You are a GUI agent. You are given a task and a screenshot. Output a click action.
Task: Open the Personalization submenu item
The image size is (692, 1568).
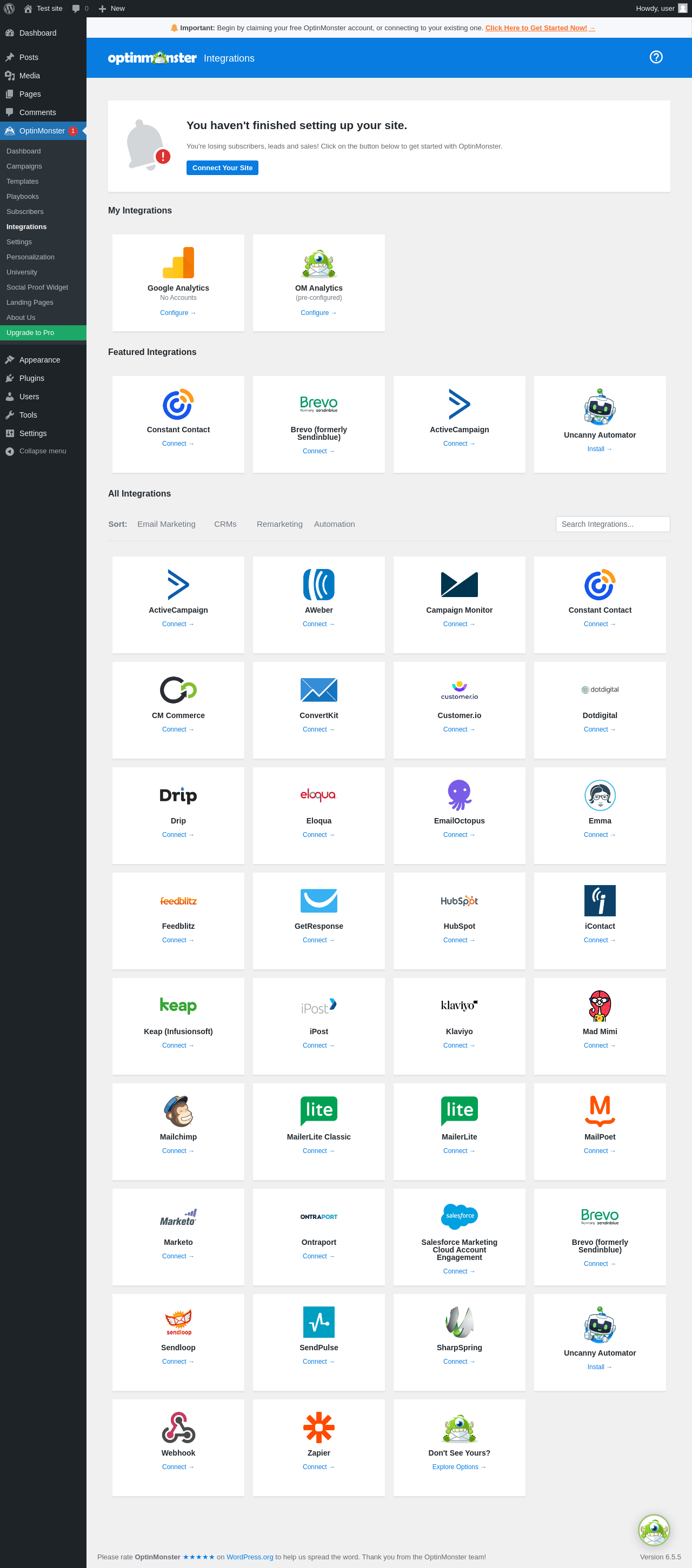point(30,257)
